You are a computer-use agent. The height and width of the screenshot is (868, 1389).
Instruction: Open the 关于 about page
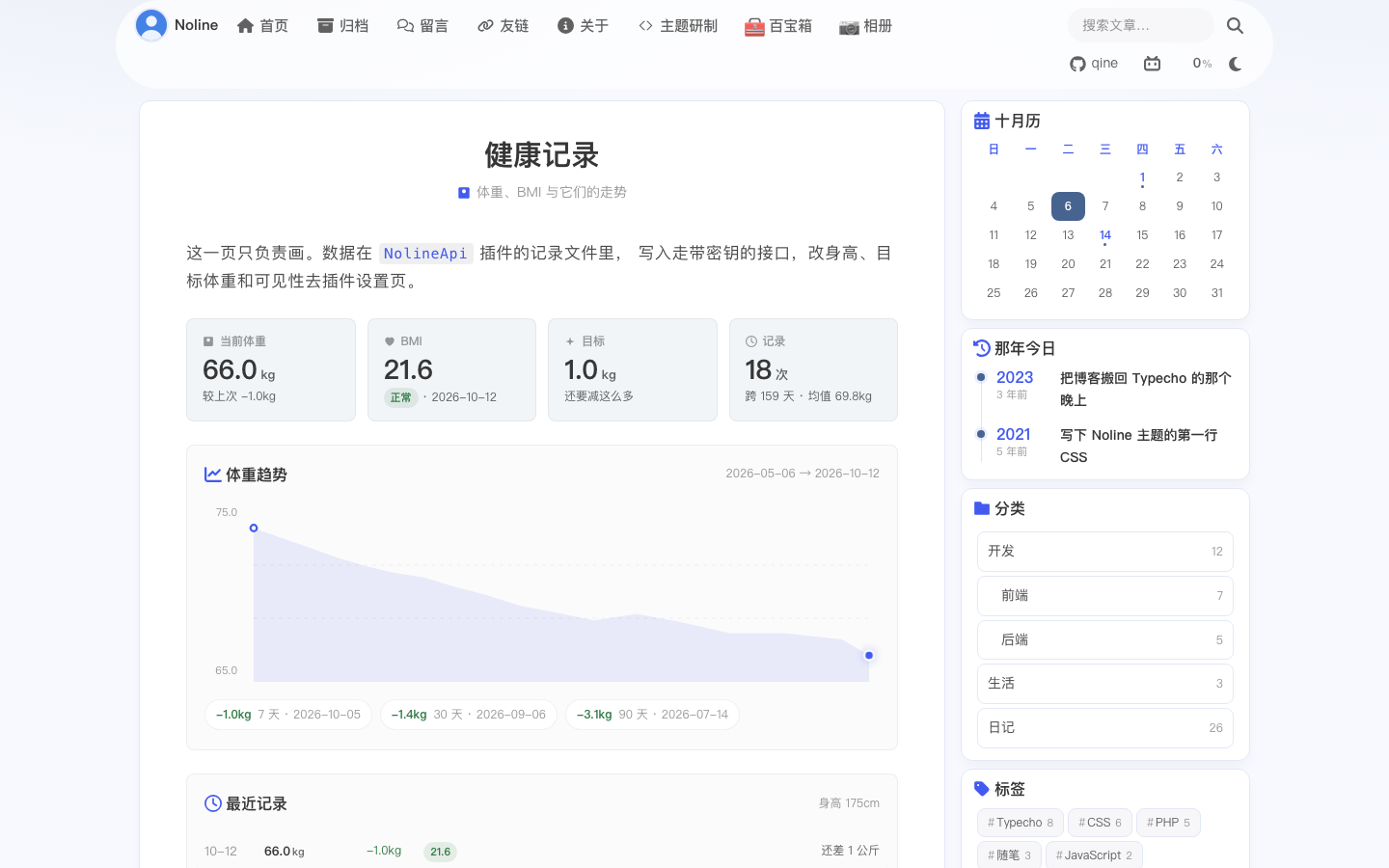tap(583, 26)
